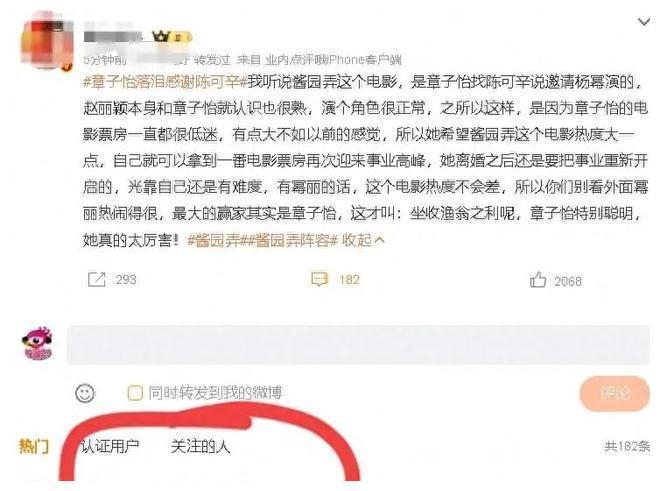
Task: Click inside the comment input box
Action: [358, 344]
